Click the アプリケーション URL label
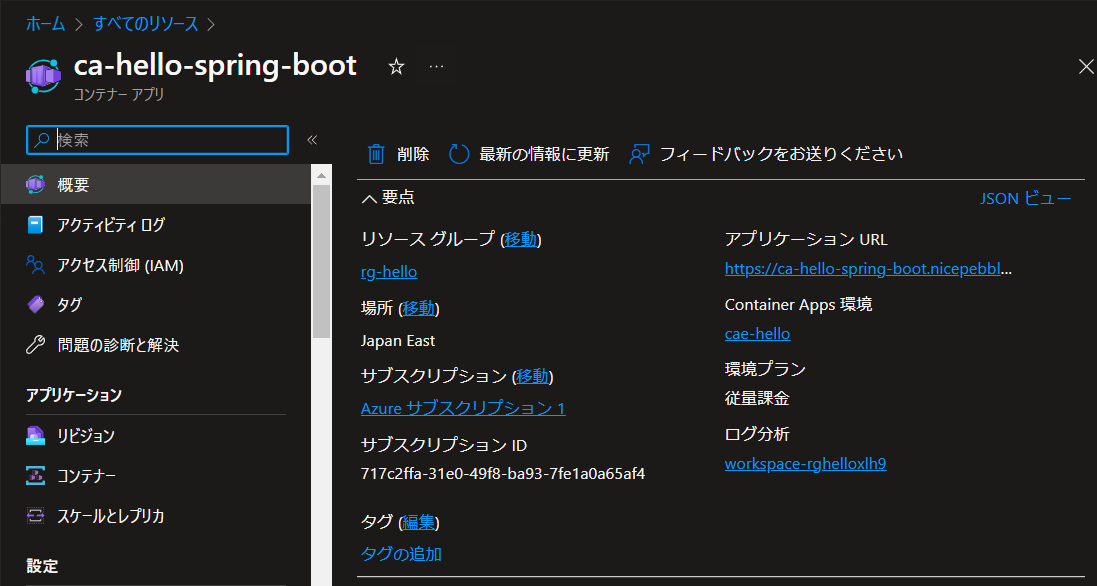The height and width of the screenshot is (586, 1097). click(x=806, y=239)
